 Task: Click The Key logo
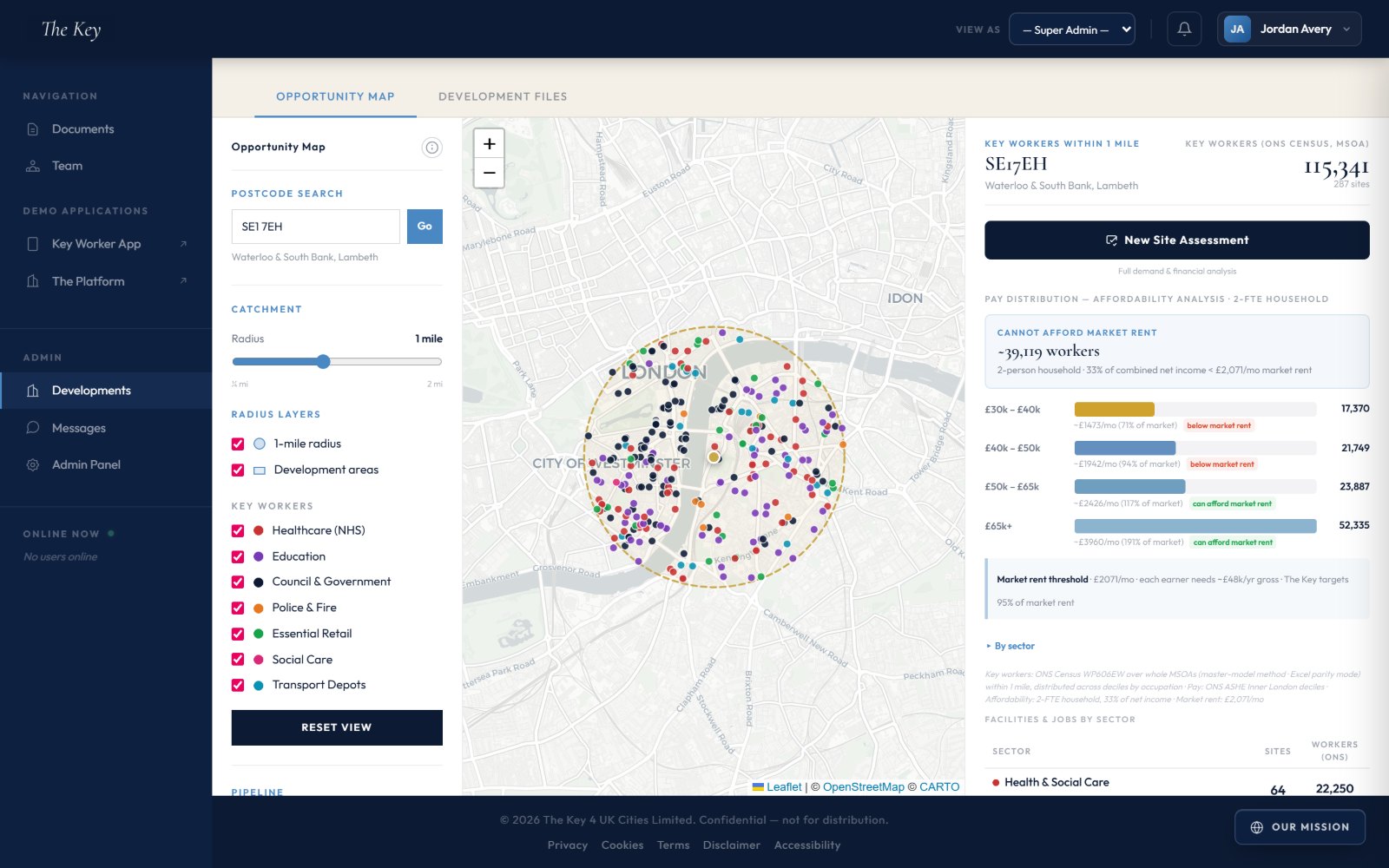click(x=71, y=30)
